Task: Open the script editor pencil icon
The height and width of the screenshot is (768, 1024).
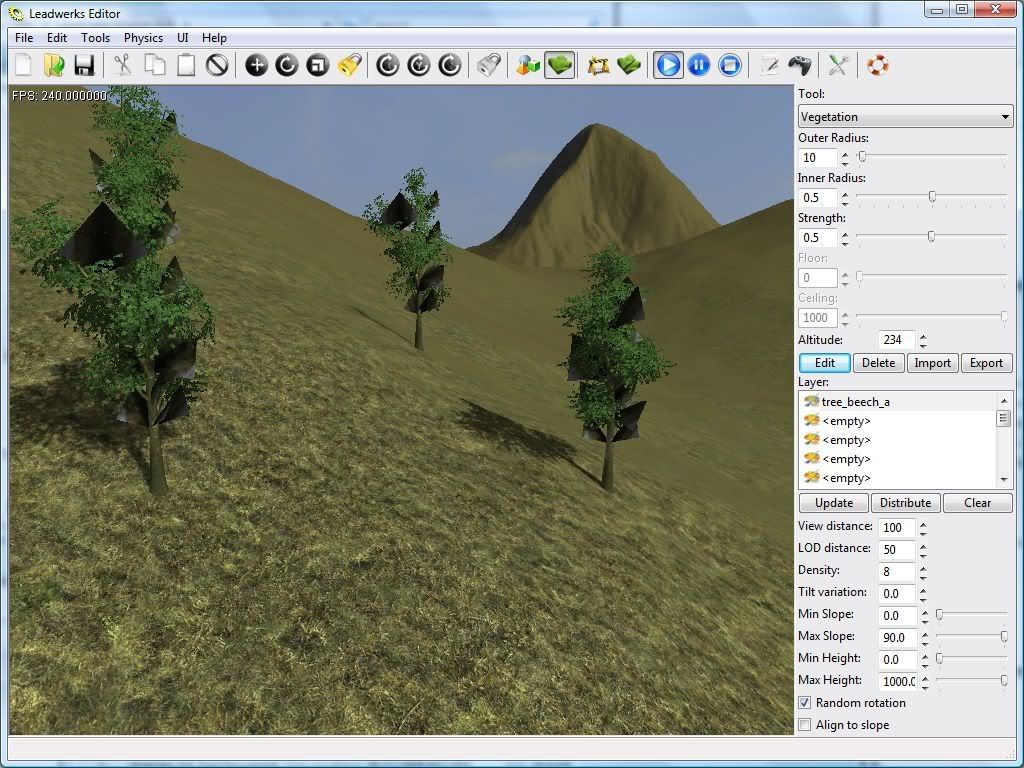Action: click(769, 65)
